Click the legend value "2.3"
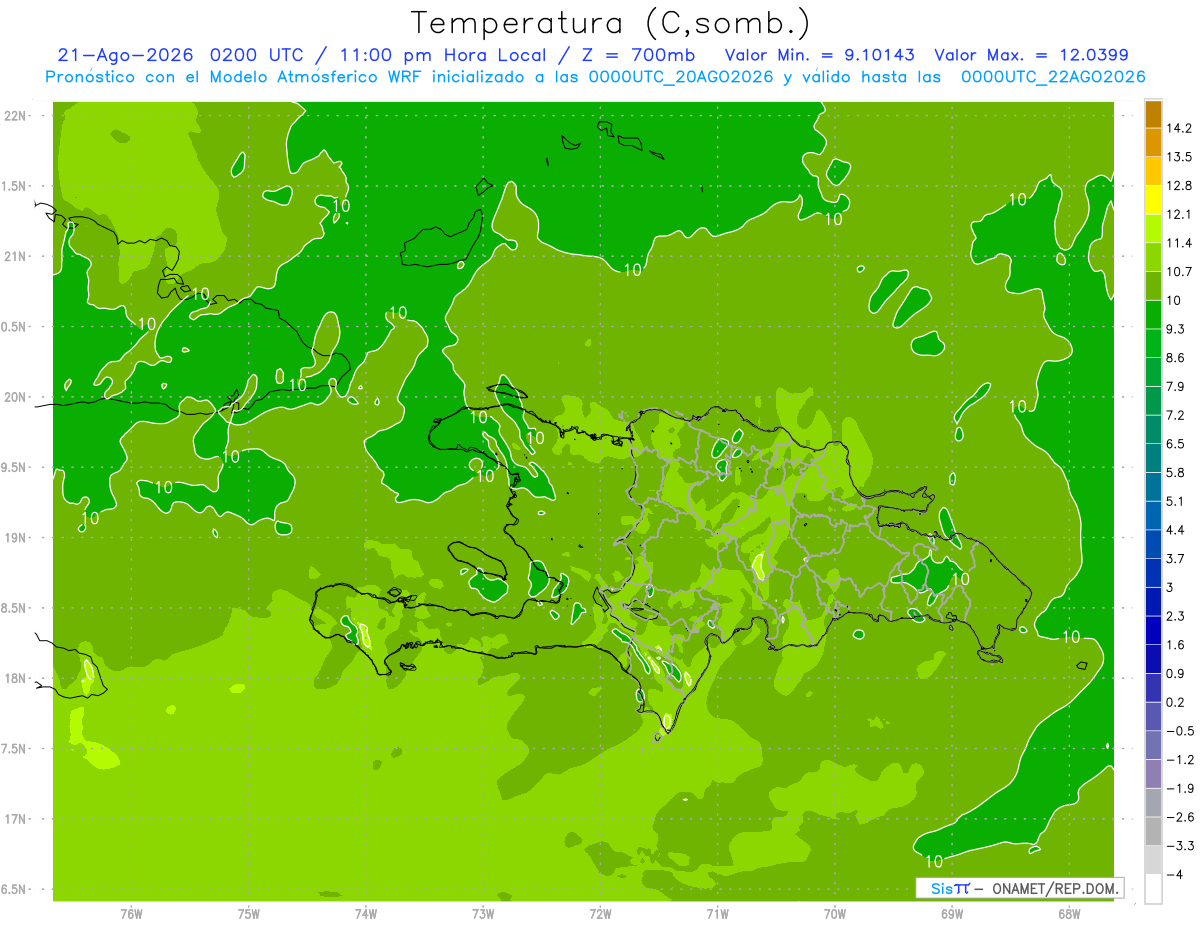 tap(1176, 616)
